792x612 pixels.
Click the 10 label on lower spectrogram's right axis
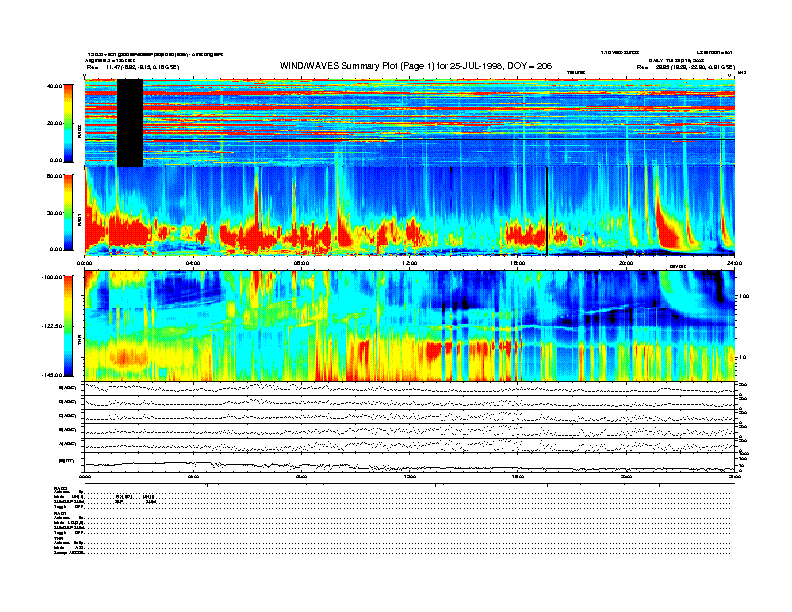(x=744, y=357)
